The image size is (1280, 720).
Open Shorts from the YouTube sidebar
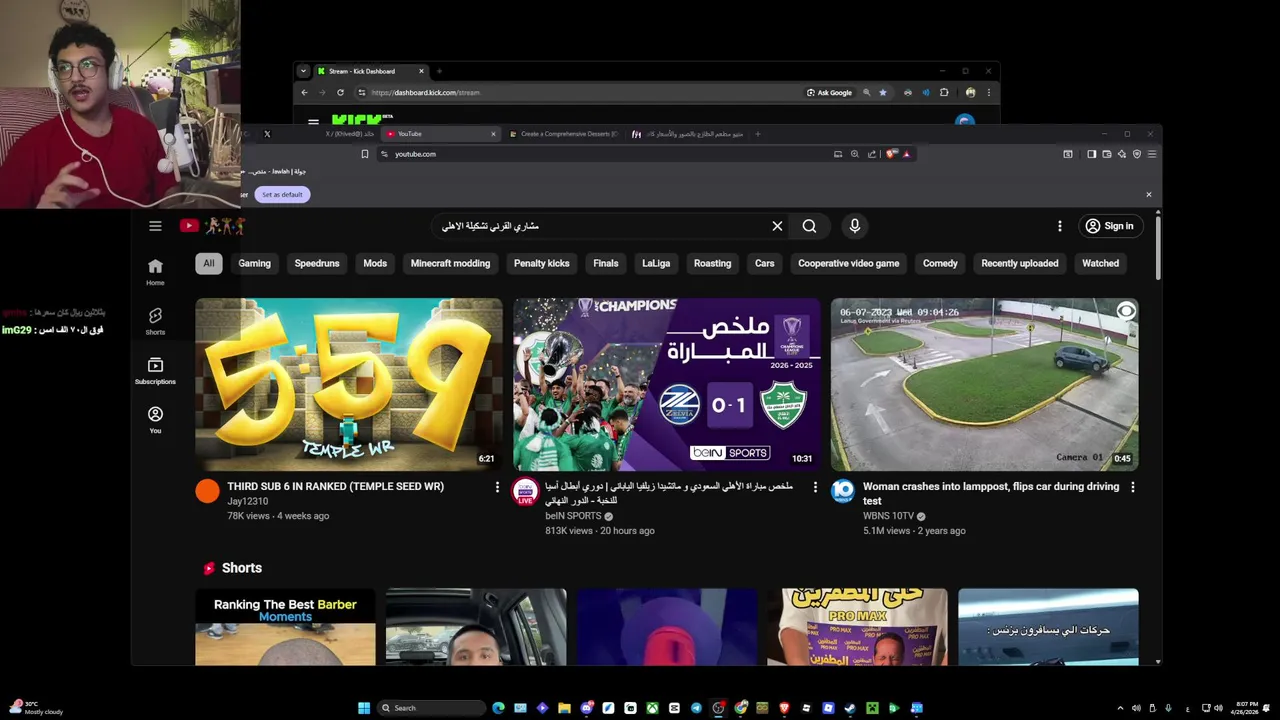tap(155, 321)
